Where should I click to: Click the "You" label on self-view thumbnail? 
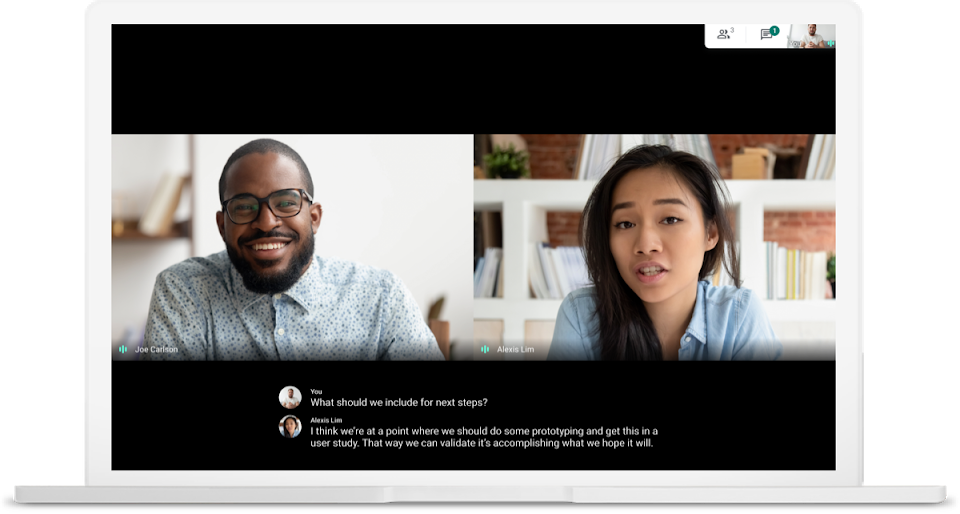point(797,44)
